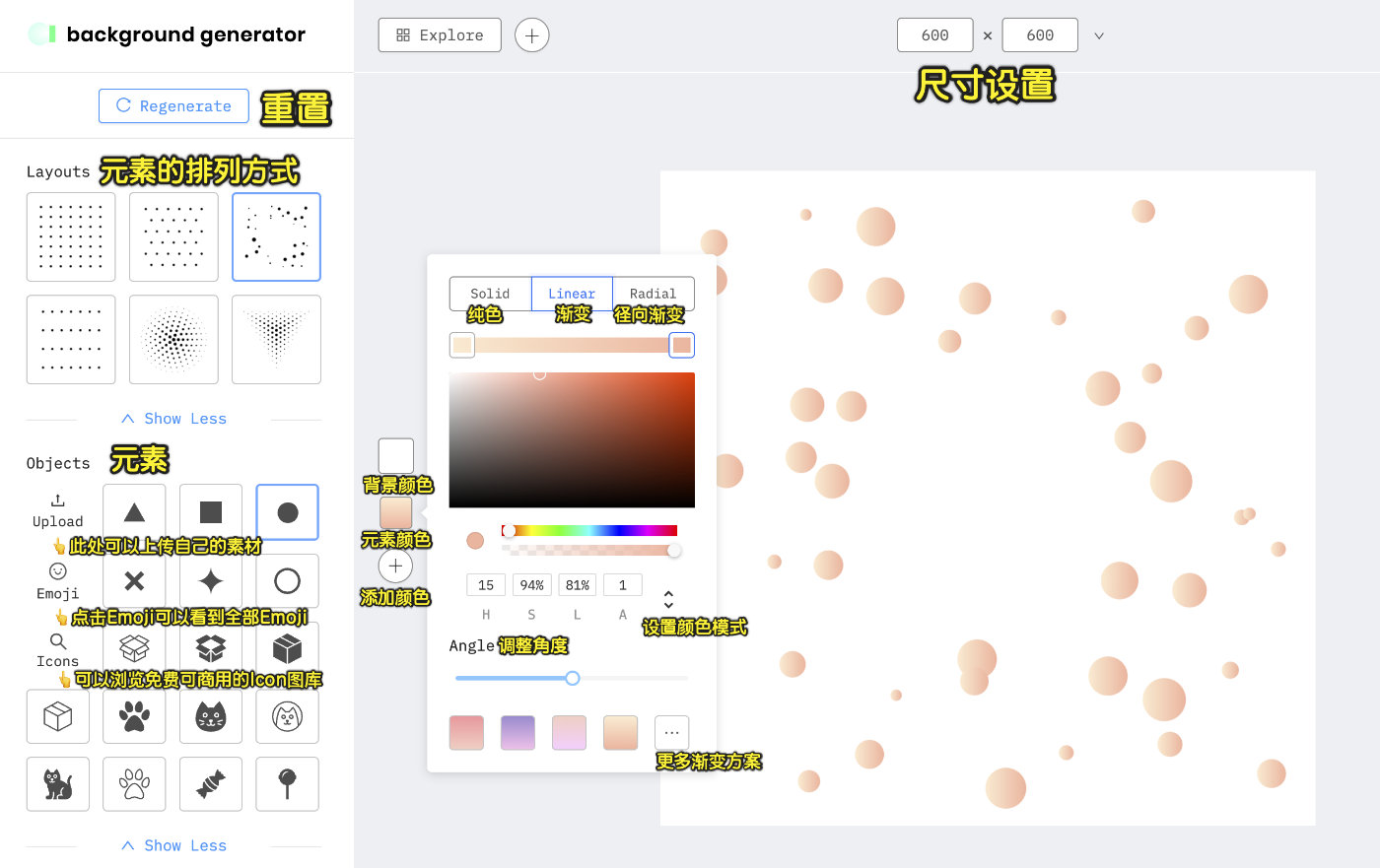Choose the uniform grid layout thumbnail

click(x=71, y=236)
